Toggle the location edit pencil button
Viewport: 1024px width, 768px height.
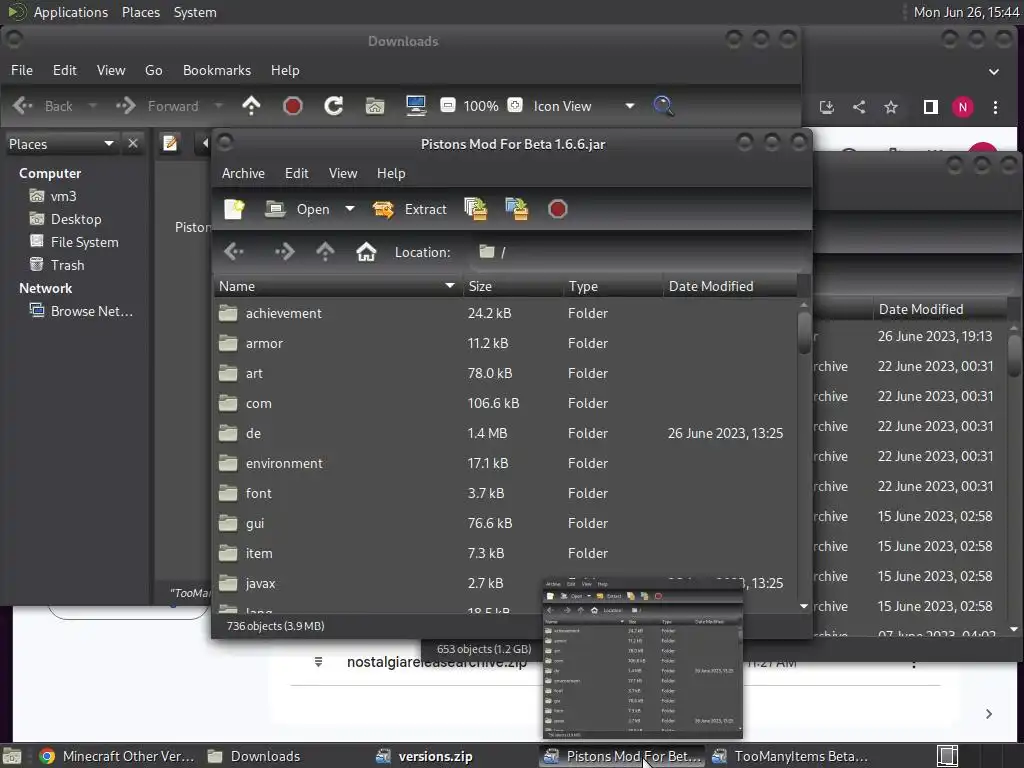click(x=170, y=143)
